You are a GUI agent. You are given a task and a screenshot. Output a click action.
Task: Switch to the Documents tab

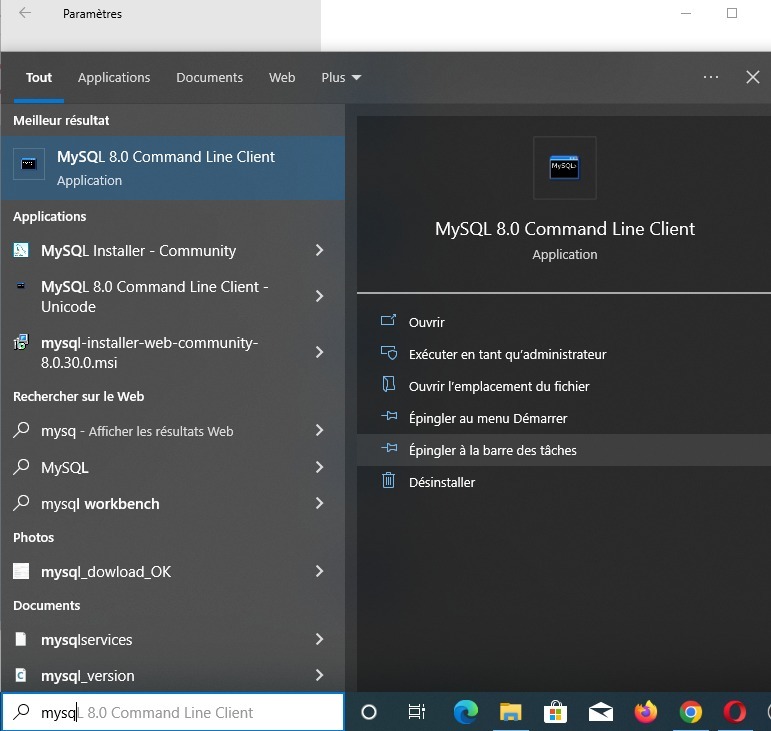(209, 78)
